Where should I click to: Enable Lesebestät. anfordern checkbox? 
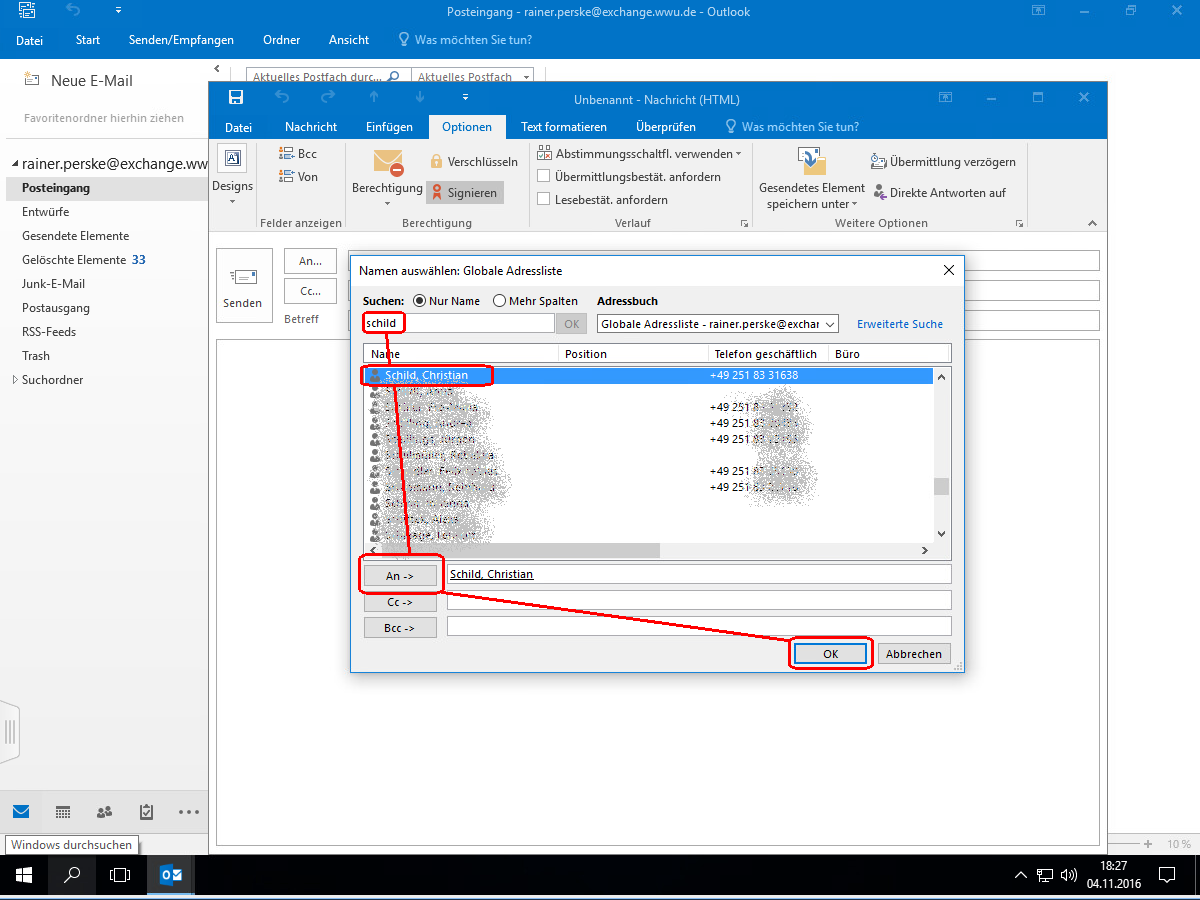click(x=544, y=199)
